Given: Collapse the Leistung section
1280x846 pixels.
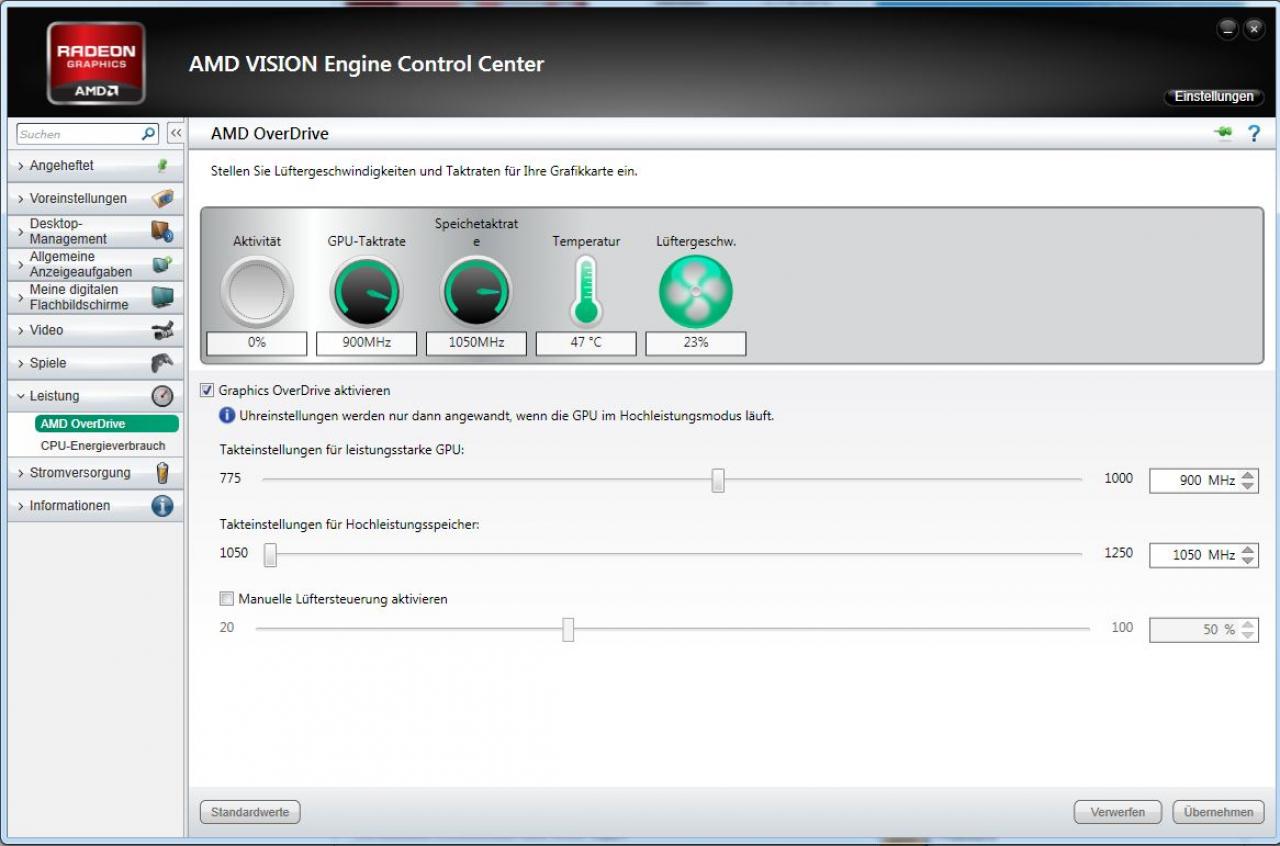Looking at the screenshot, I should [95, 396].
